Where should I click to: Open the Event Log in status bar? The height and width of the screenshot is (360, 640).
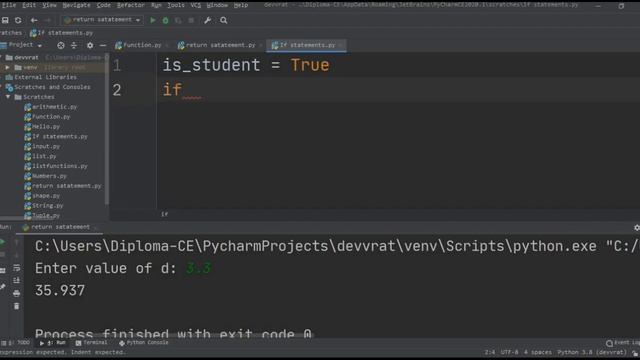pos(622,343)
